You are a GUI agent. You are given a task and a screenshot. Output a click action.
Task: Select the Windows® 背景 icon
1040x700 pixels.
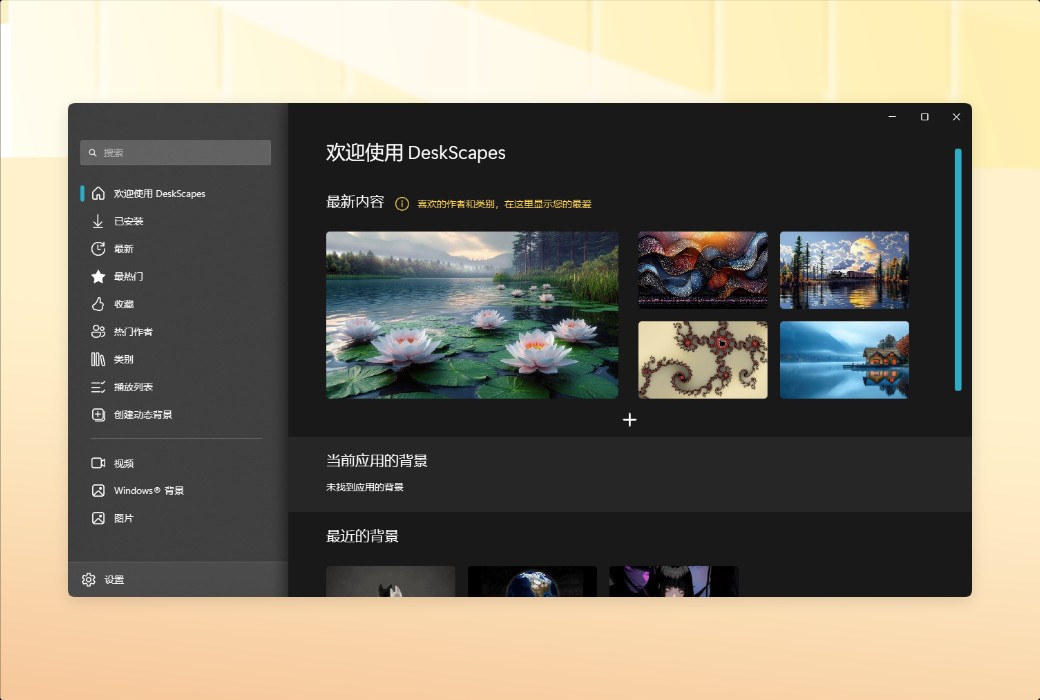[97, 490]
